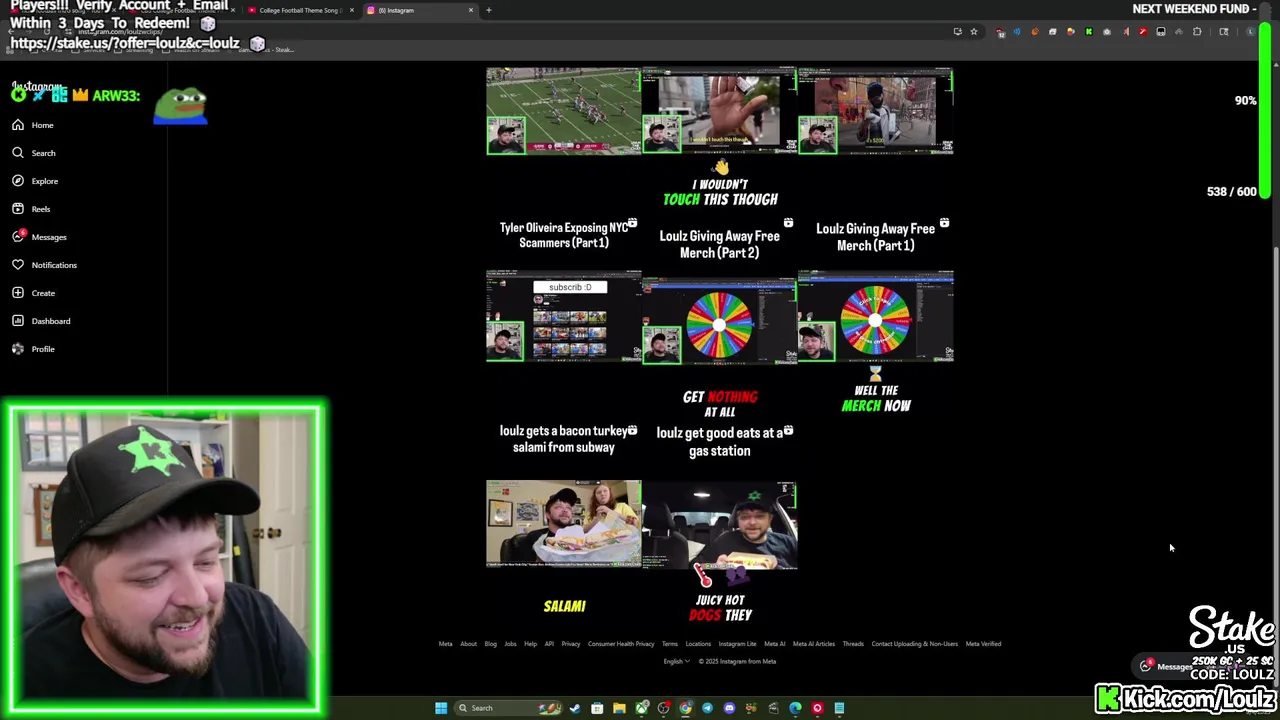Open the Terms footer link

point(670,644)
